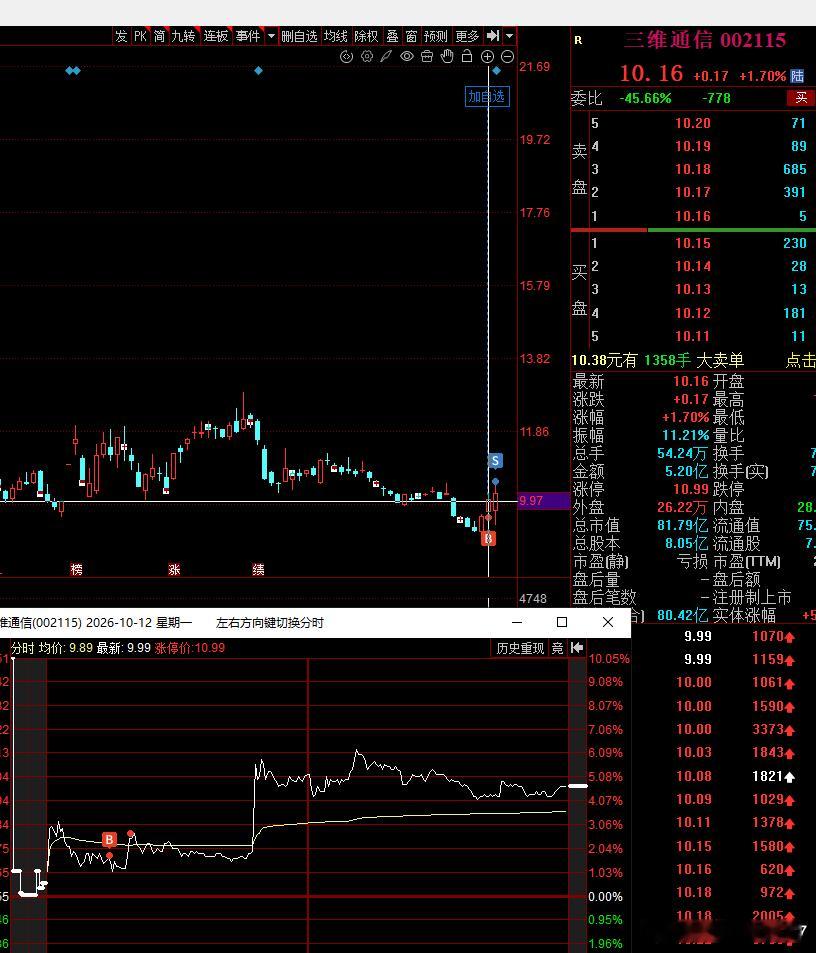Zoom out with the minus circle icon
This screenshot has width=816, height=953.
(x=507, y=57)
